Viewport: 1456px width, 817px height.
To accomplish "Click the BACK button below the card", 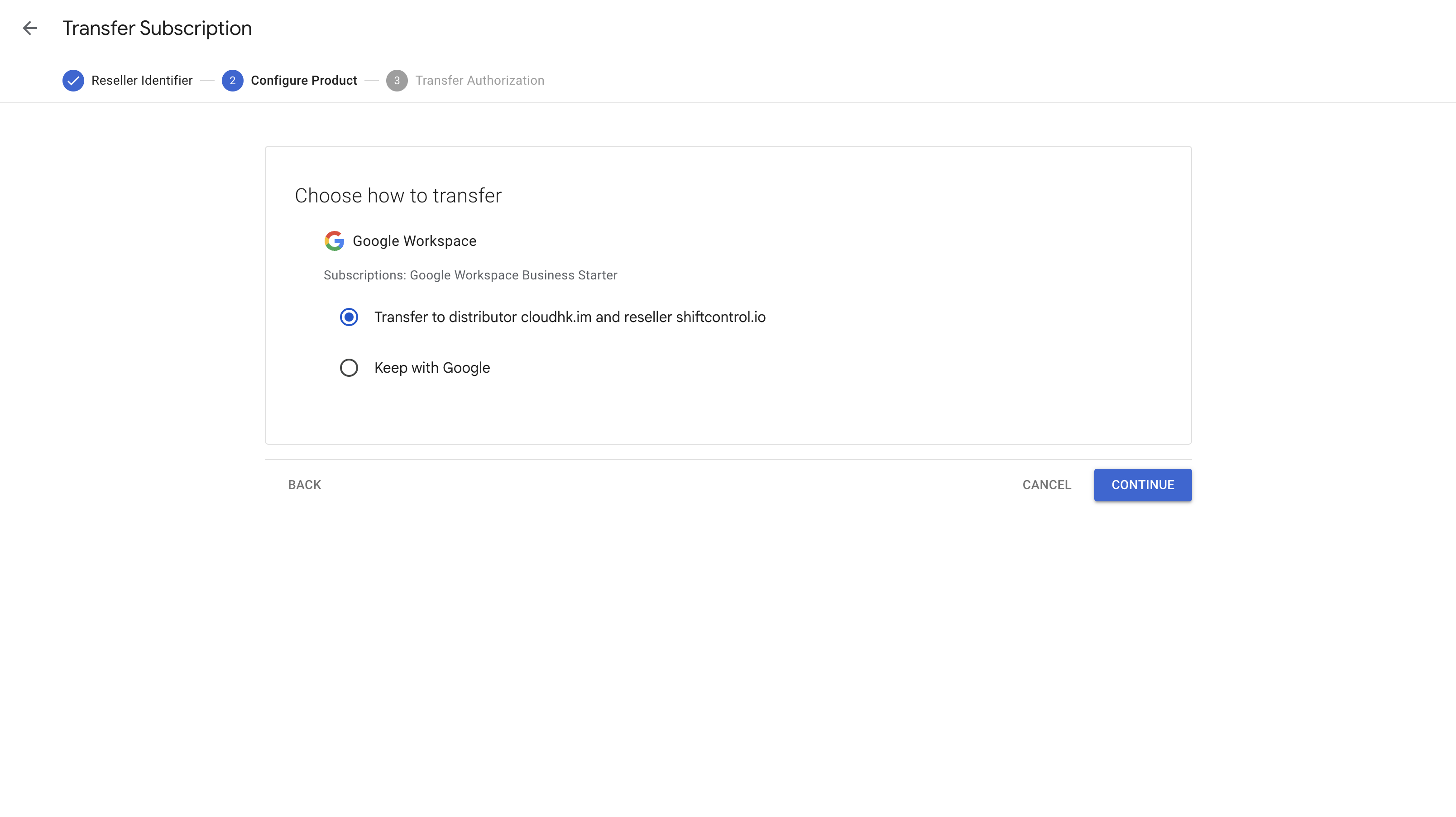I will pos(304,485).
